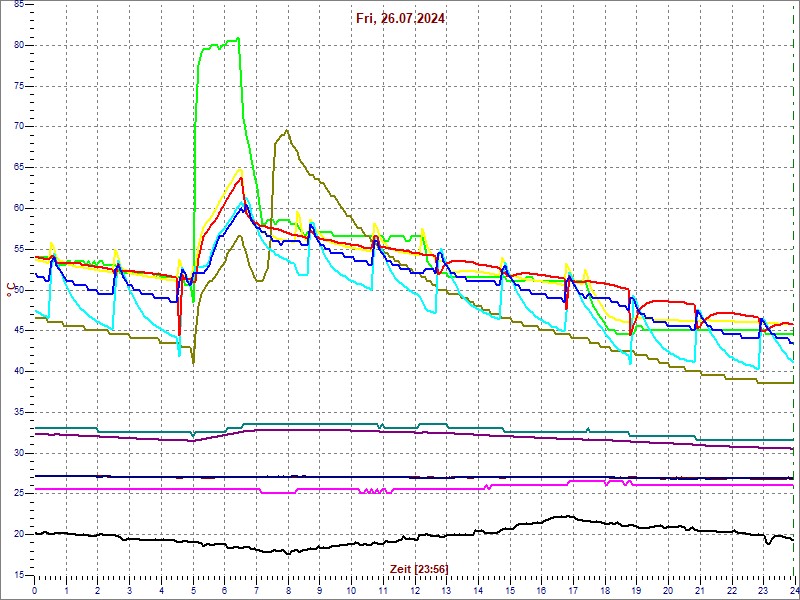Screen dimensions: 800x600
Task: Click hour '17' on the time axis
Action: [572, 590]
